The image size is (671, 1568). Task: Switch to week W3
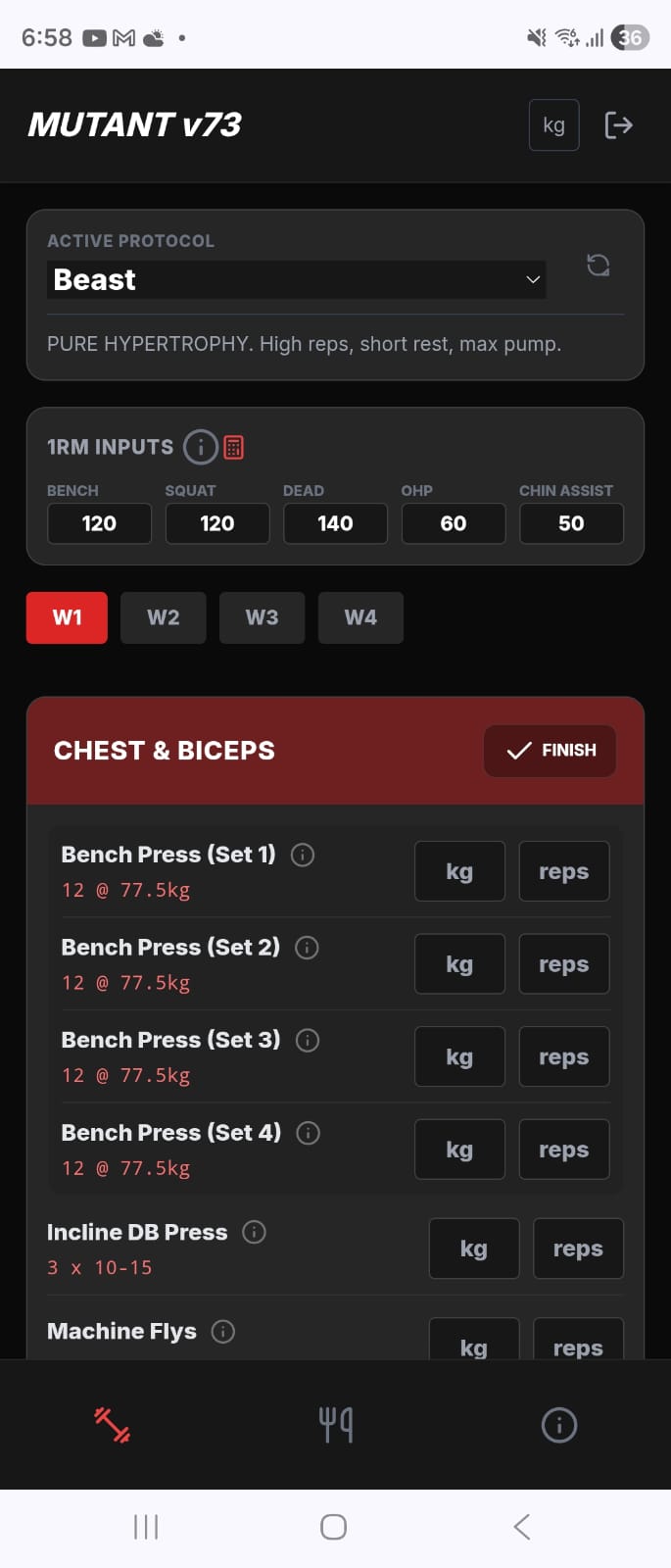click(262, 617)
